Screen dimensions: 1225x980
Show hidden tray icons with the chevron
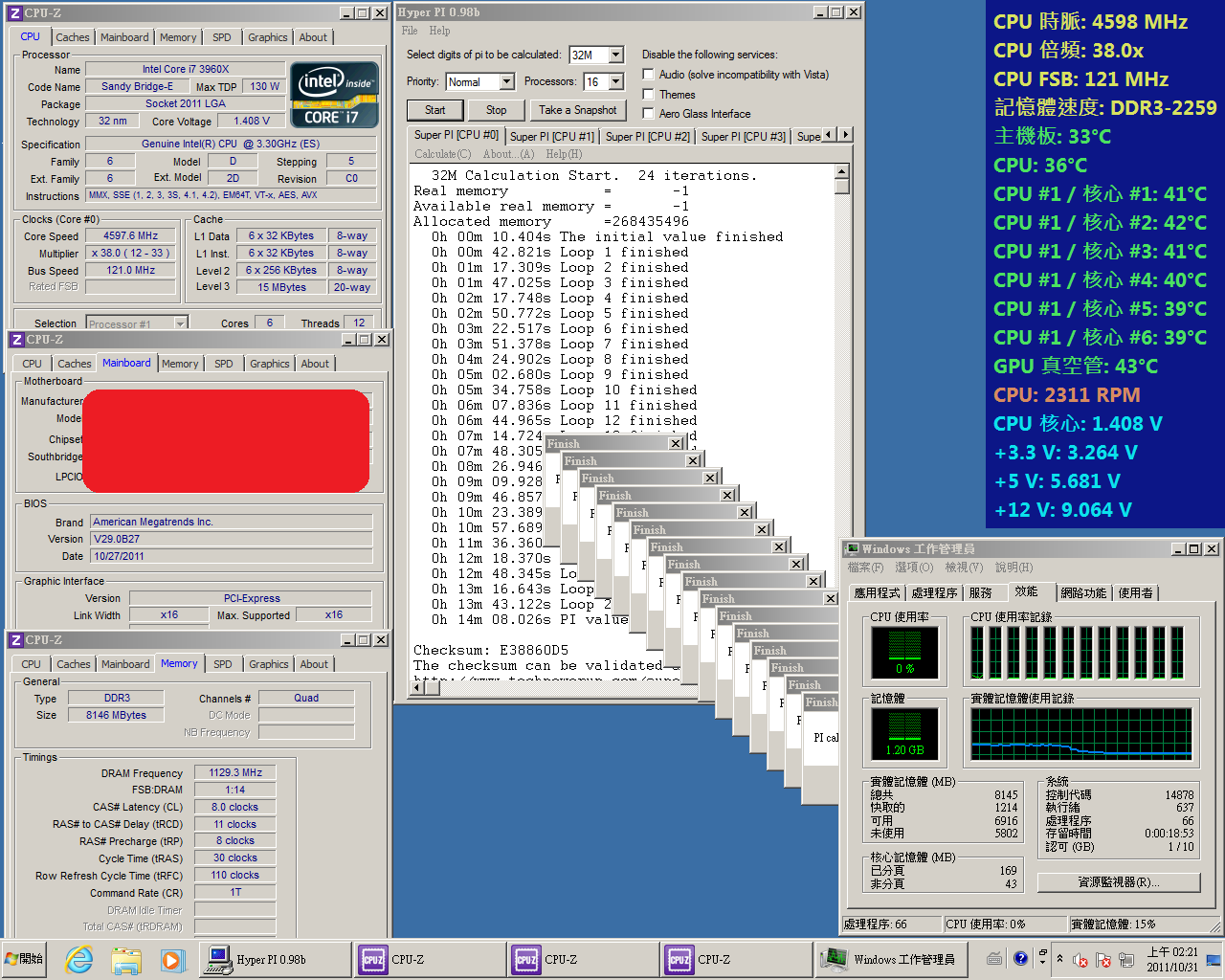click(1059, 959)
